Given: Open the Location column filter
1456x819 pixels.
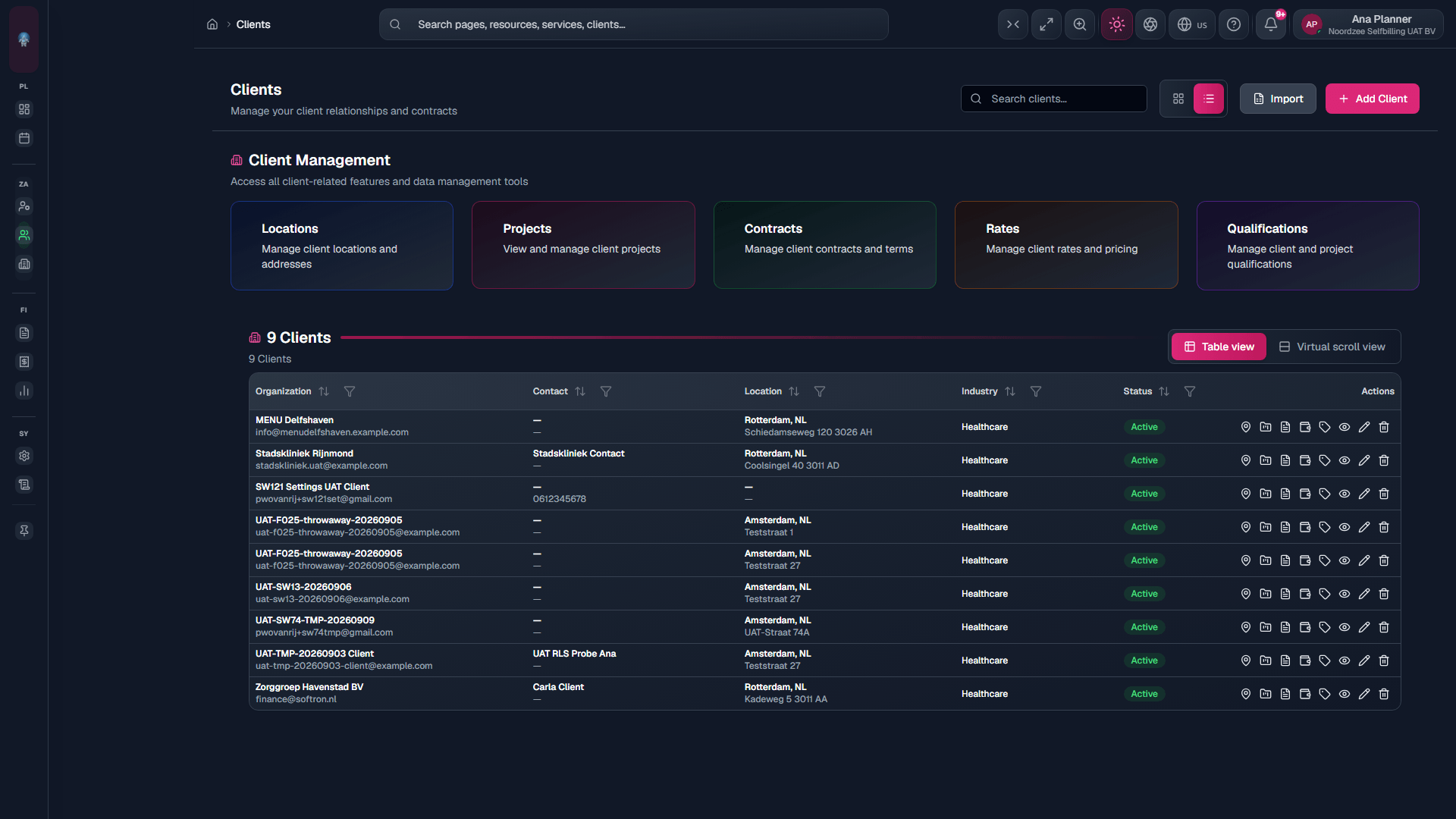Looking at the screenshot, I should coord(820,391).
